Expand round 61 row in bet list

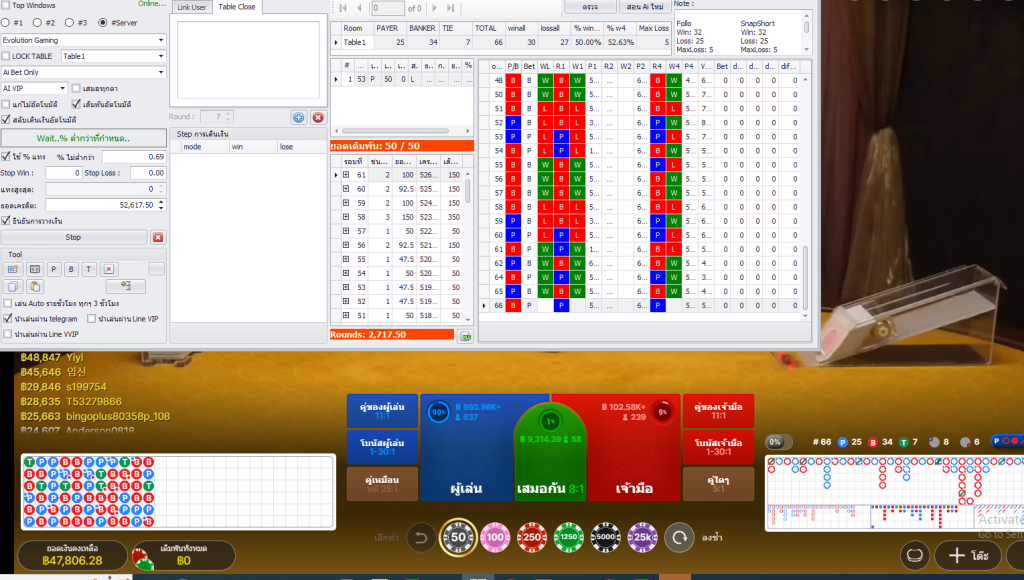point(336,175)
